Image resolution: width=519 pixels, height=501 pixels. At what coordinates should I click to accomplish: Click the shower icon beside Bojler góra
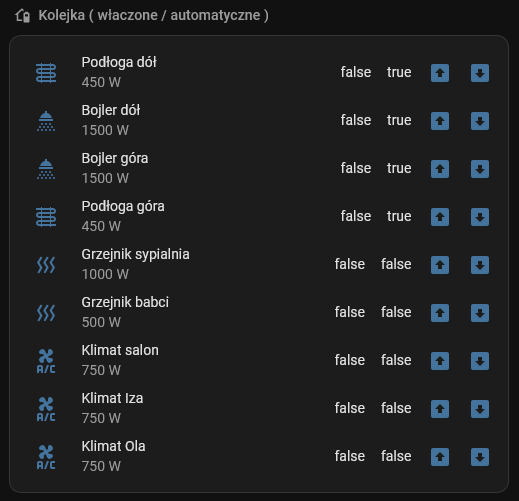(x=46, y=169)
